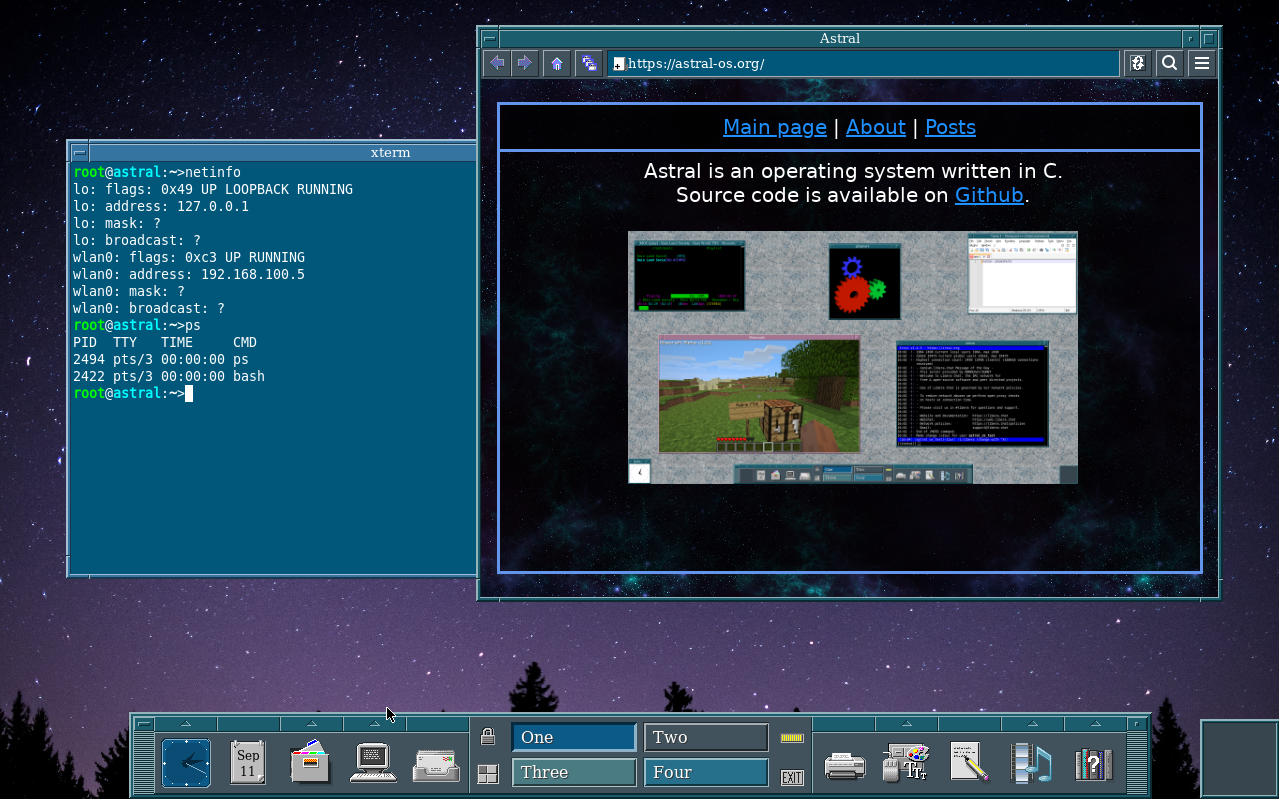The image size is (1279, 799).
Task: Expand the subpanel arrow above the file manager
Action: [x=312, y=724]
